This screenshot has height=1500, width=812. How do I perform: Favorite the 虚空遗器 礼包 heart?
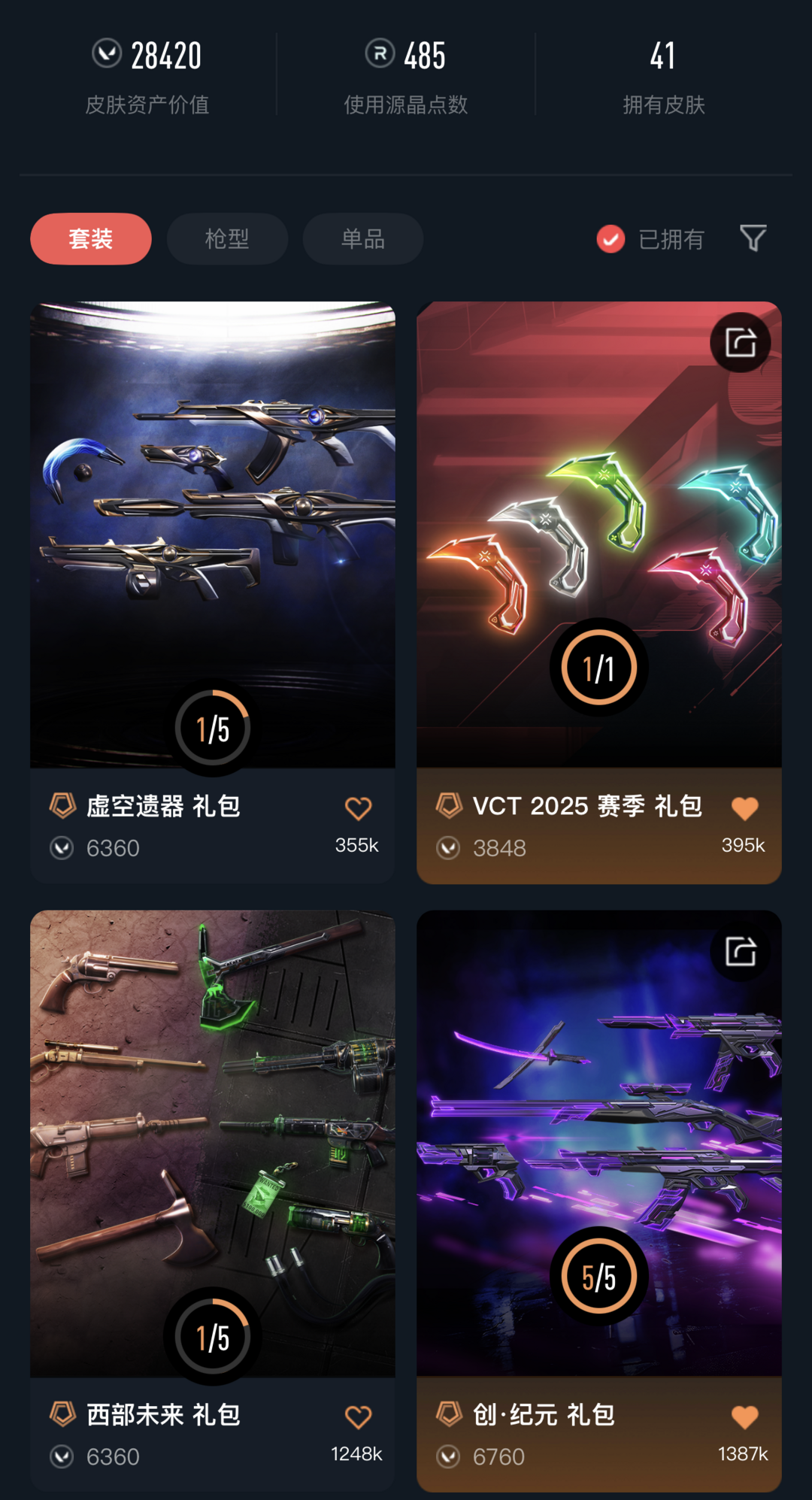[359, 808]
